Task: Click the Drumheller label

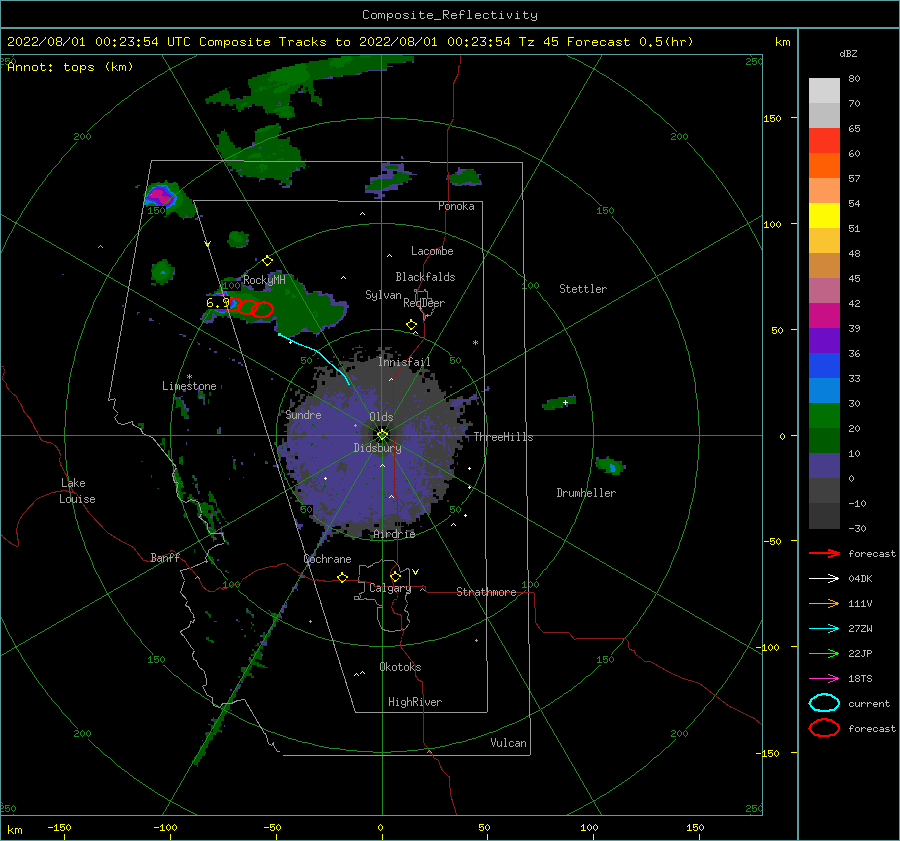Action: click(586, 493)
